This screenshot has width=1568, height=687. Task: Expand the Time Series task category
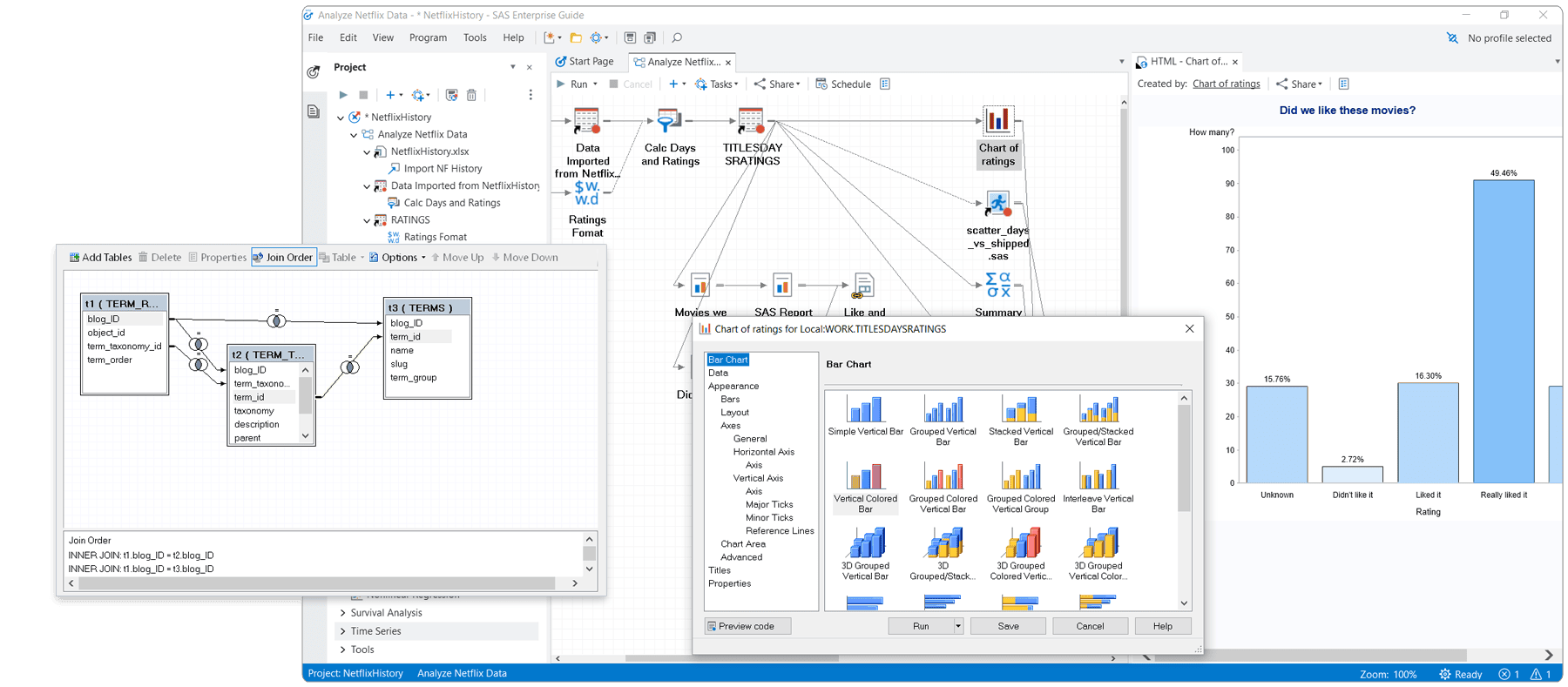click(x=343, y=631)
